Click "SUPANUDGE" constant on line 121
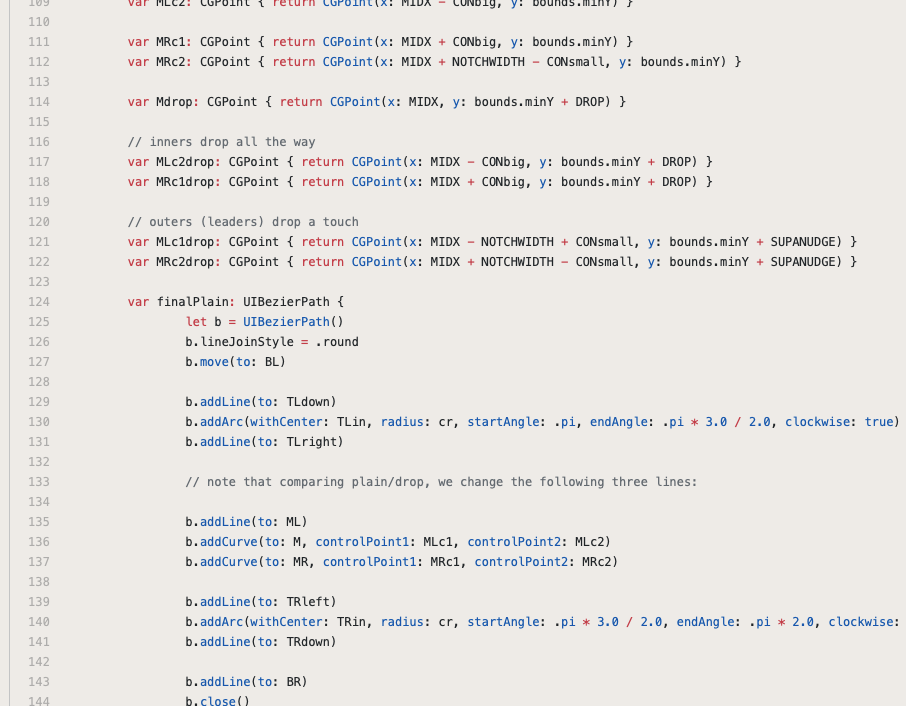 coord(803,242)
